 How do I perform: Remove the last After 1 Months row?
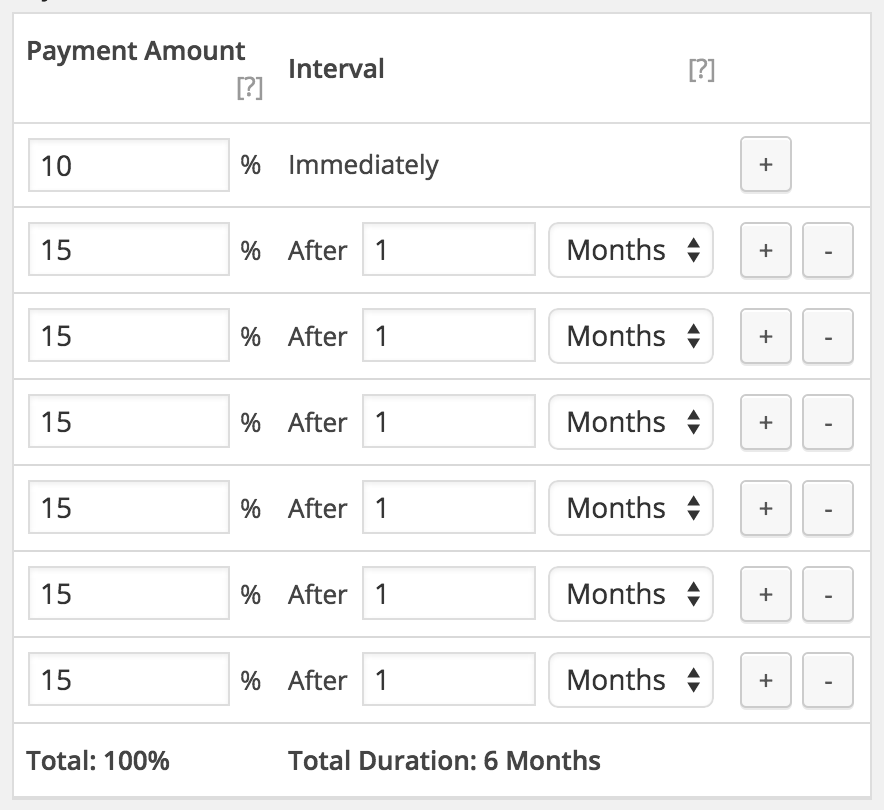pyautogui.click(x=827, y=680)
